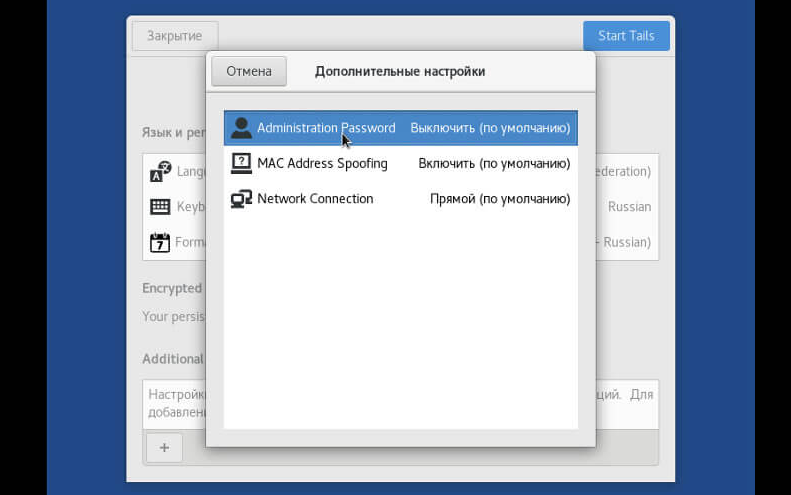This screenshot has height=495, width=791.
Task: Click the Включить (по умолчанию) value
Action: (494, 163)
